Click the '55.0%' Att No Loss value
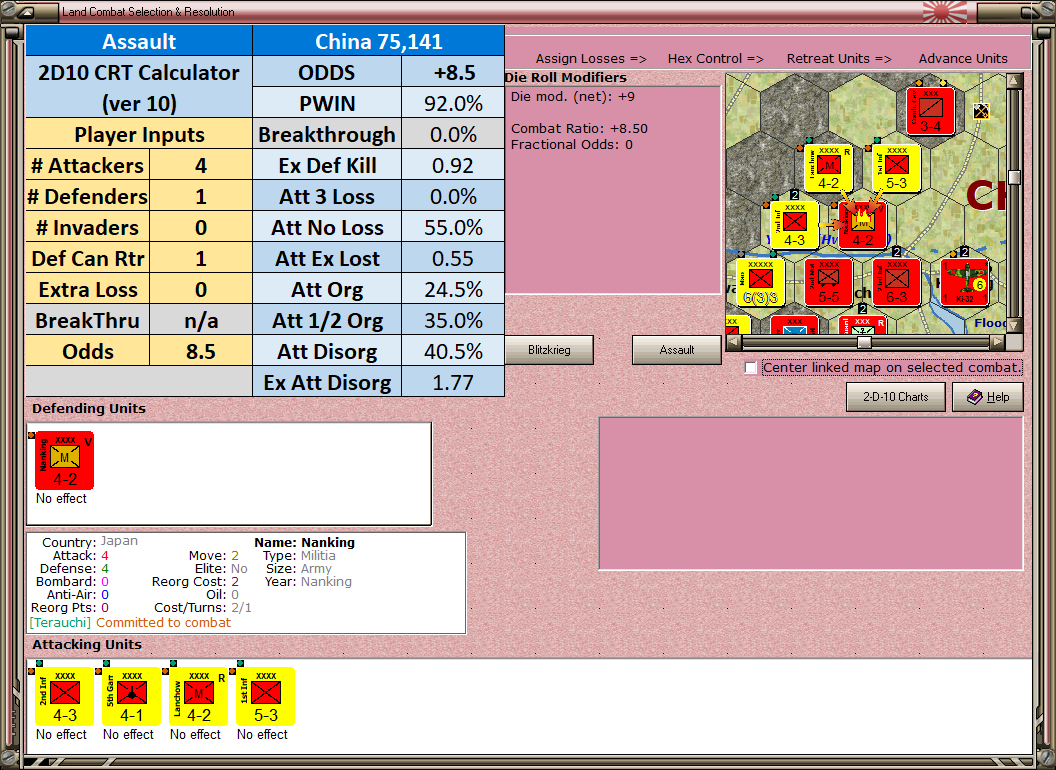This screenshot has height=770, width=1056. pyautogui.click(x=453, y=228)
